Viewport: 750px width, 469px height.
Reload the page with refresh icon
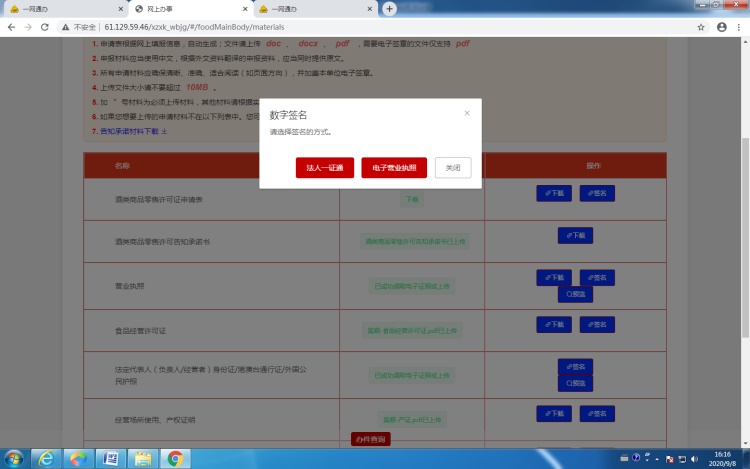pyautogui.click(x=45, y=27)
